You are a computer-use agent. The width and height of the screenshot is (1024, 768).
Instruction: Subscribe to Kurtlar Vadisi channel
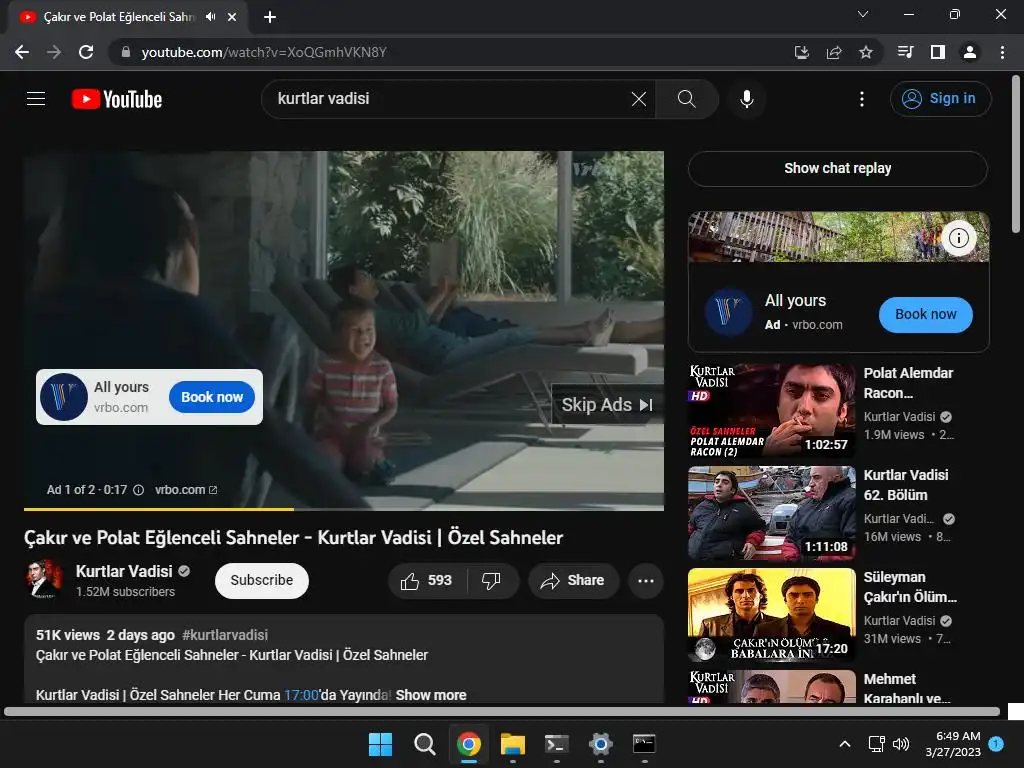click(x=261, y=581)
